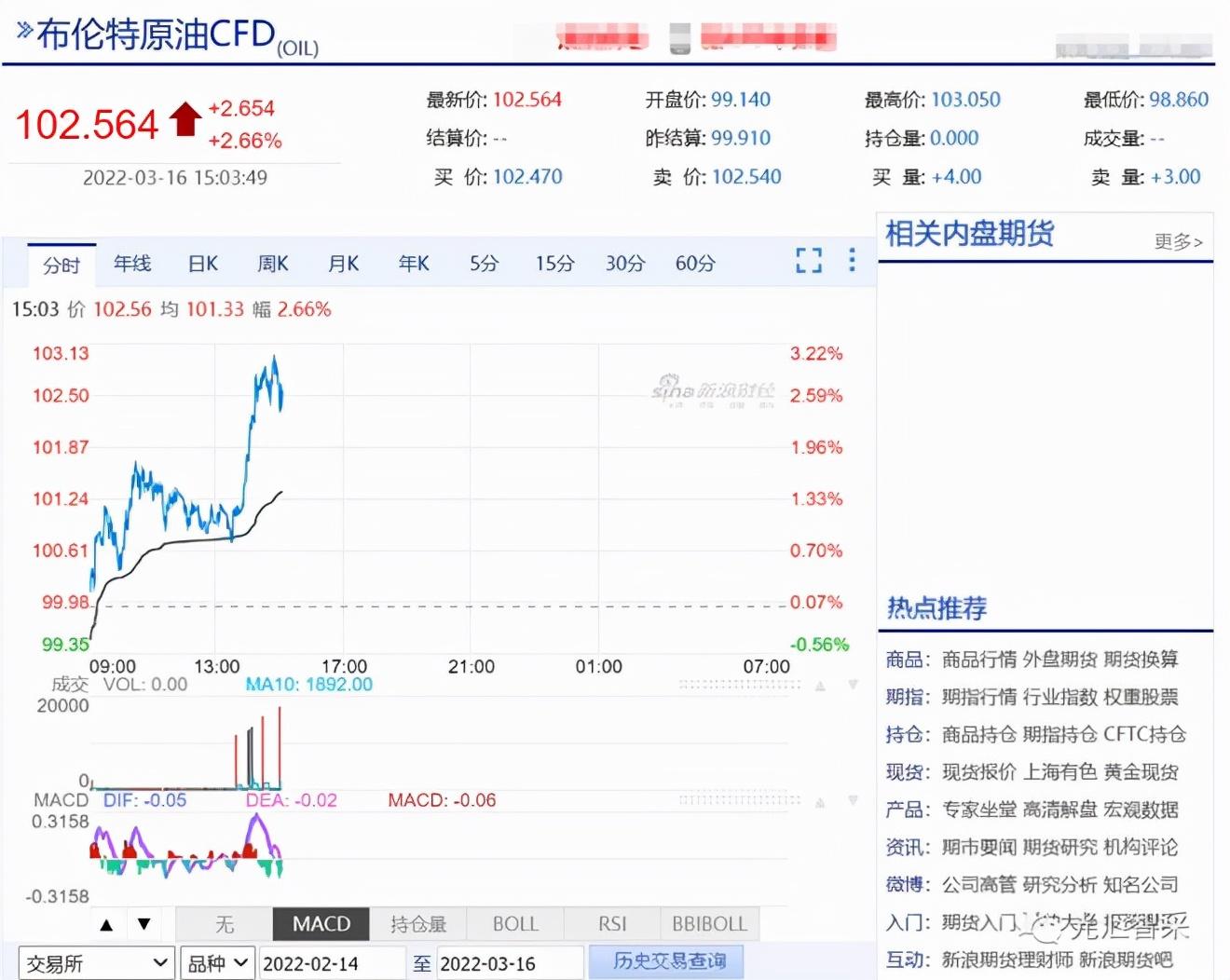The image size is (1230, 980).
Task: Choose the 无 indicator option
Action: pyautogui.click(x=224, y=924)
